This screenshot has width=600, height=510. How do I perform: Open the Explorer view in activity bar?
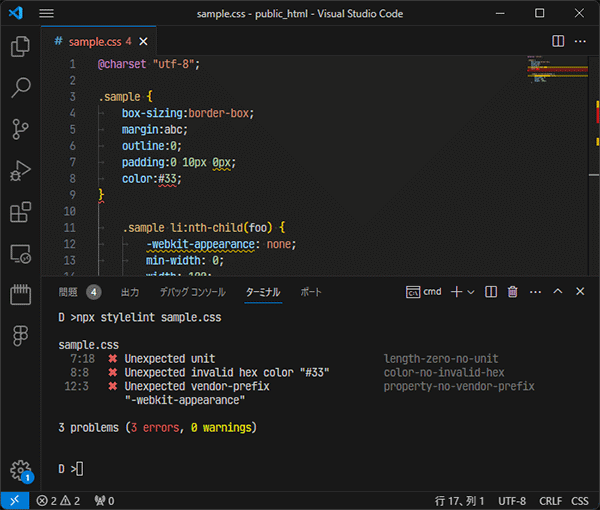[20, 46]
